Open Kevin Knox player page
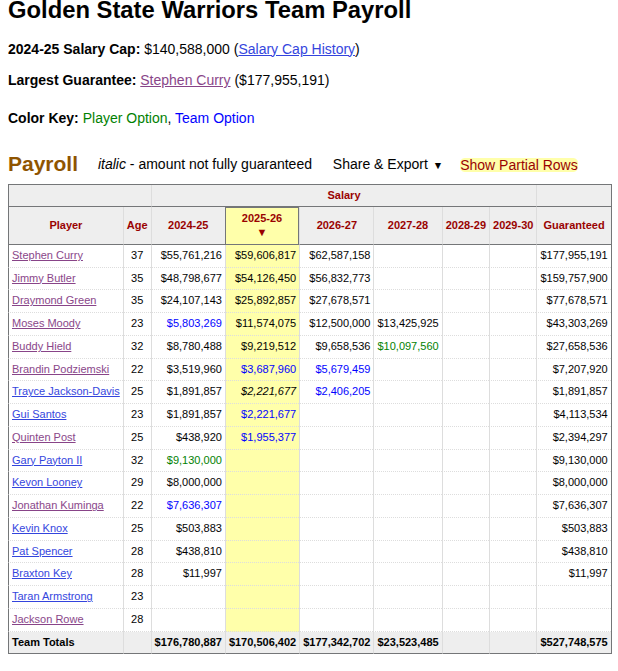This screenshot has height=671, width=618. pos(40,528)
